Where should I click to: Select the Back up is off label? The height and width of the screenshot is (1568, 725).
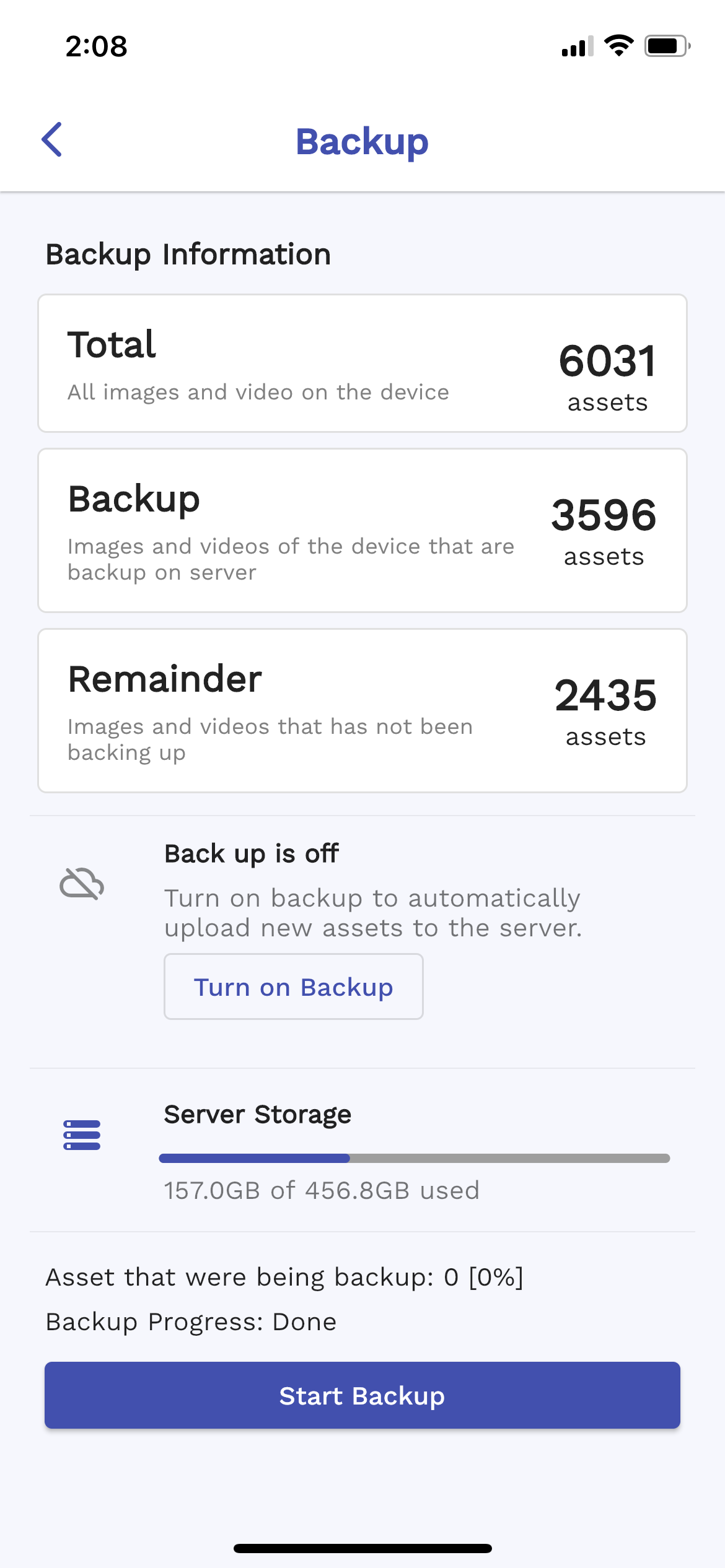[251, 853]
